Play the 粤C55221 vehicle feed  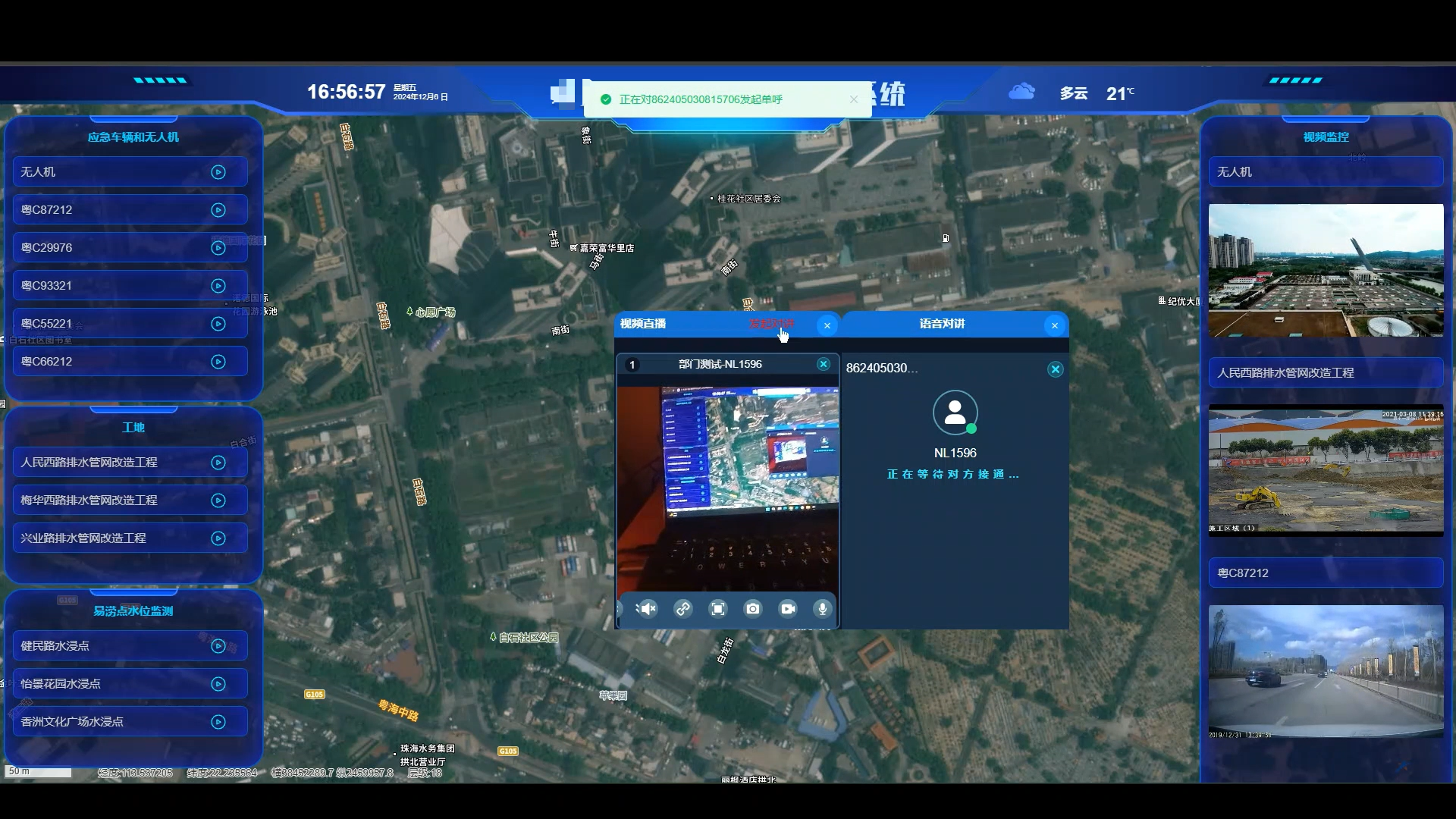pyautogui.click(x=218, y=324)
